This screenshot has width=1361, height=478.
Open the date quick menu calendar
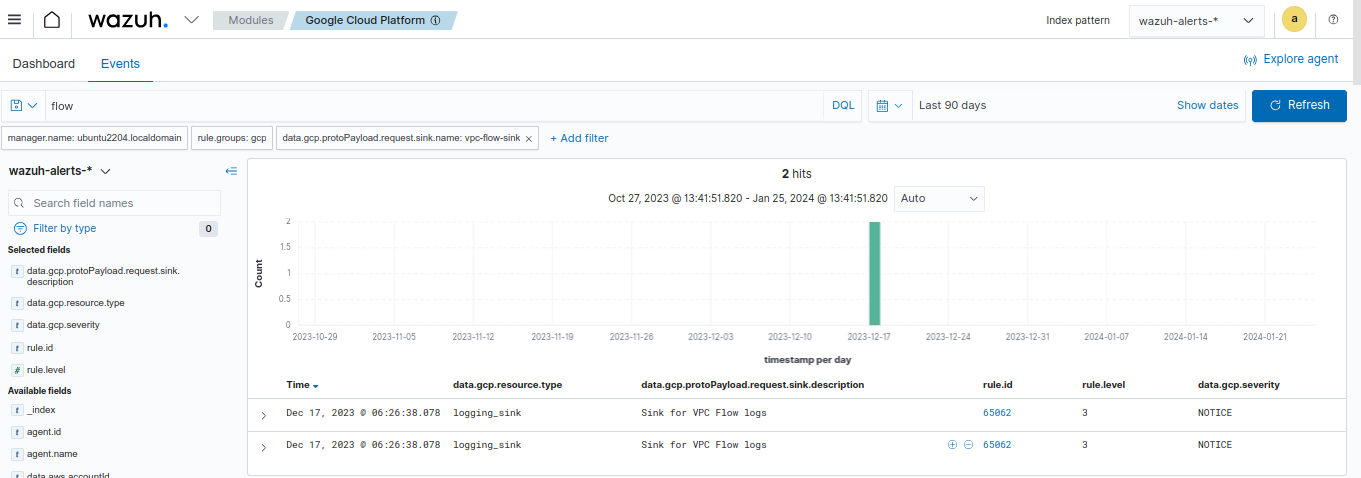point(889,105)
